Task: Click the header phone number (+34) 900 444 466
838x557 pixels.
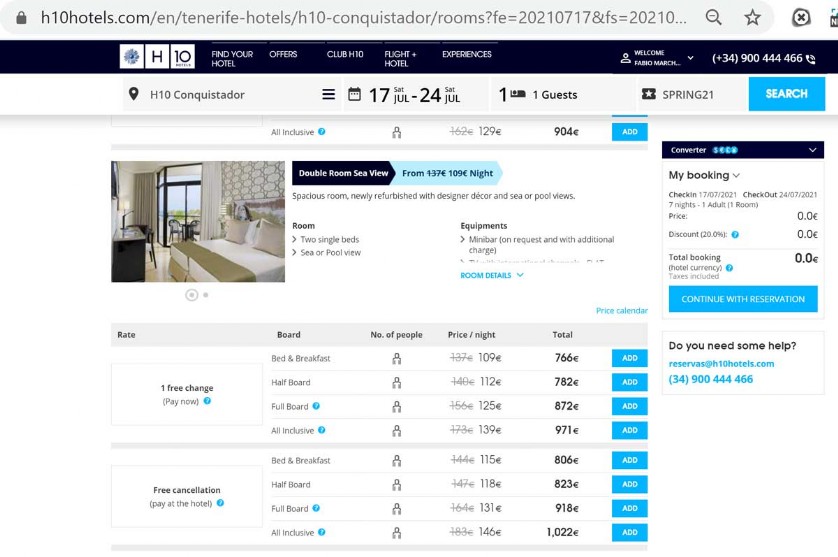Action: pos(757,58)
